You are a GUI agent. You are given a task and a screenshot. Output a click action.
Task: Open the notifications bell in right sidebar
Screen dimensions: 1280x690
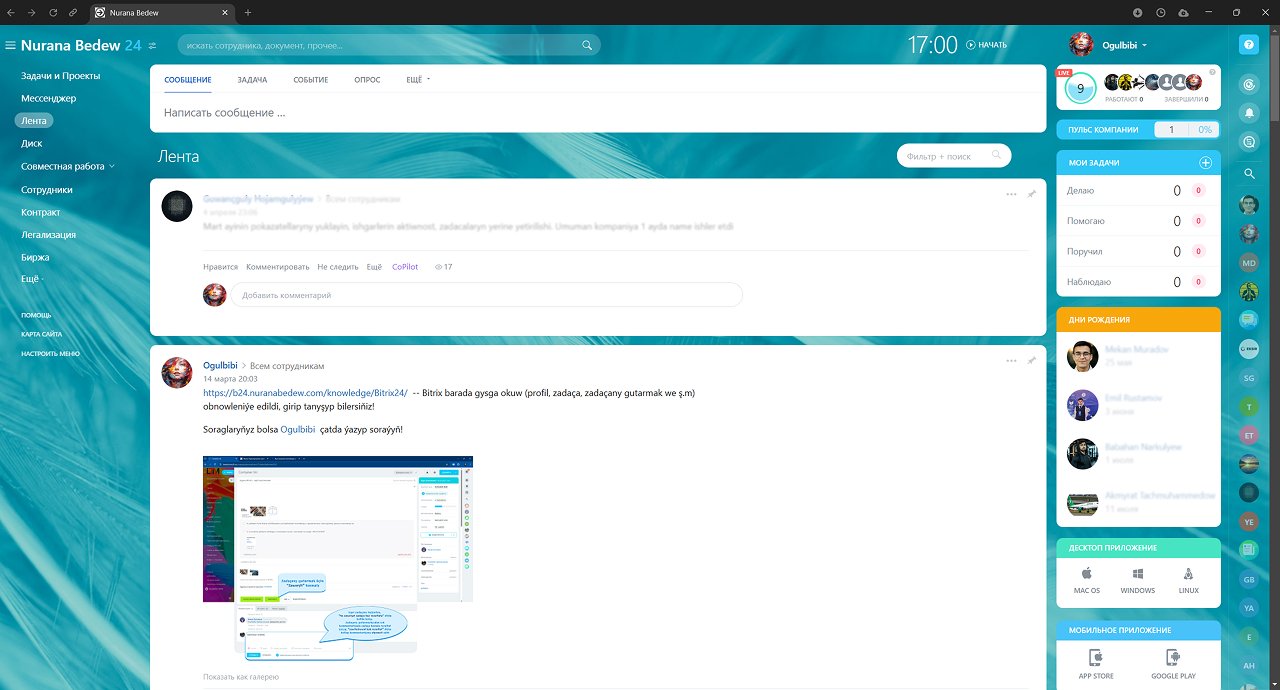tap(1248, 113)
